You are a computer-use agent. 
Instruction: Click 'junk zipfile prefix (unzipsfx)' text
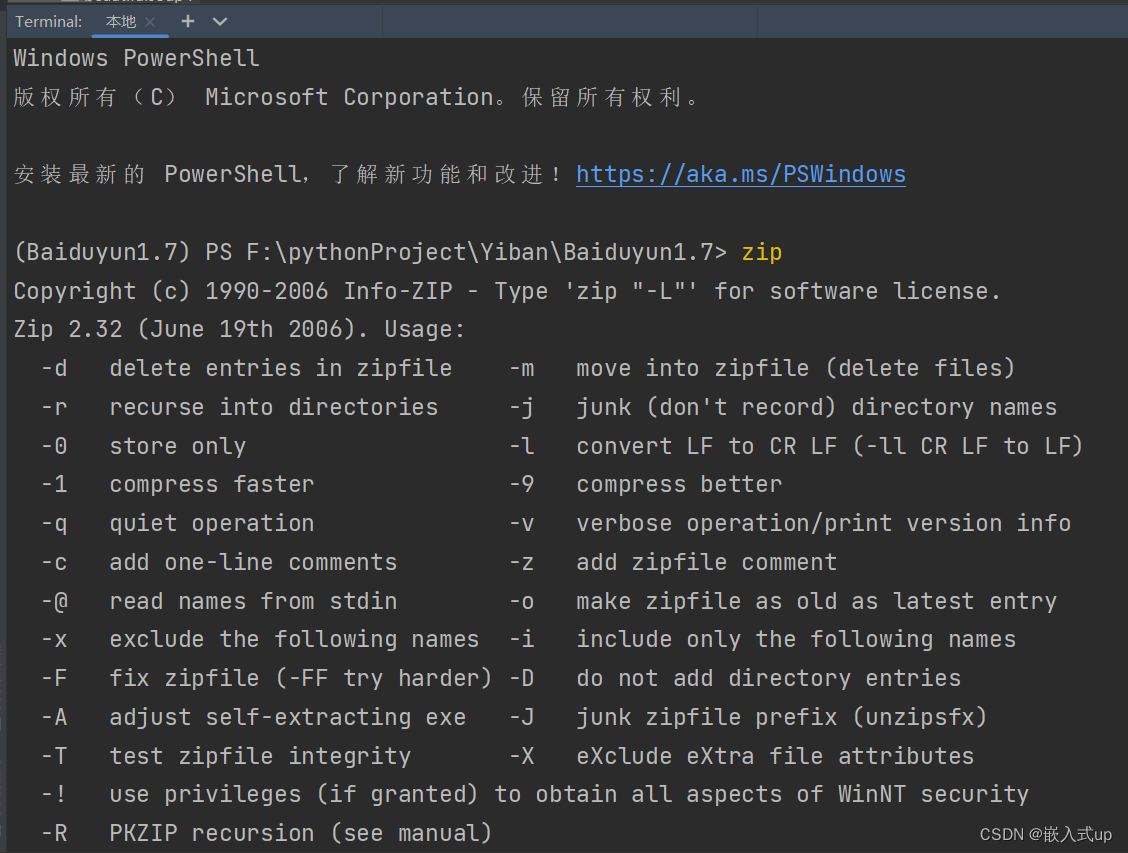tap(782, 717)
